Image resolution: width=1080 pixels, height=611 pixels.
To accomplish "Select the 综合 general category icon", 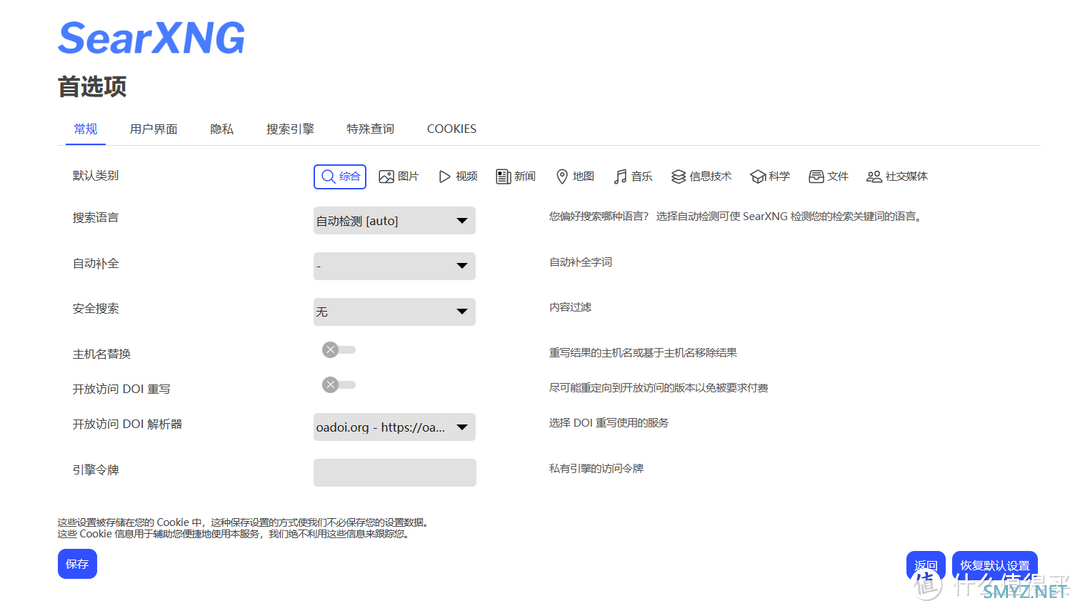I will point(329,176).
